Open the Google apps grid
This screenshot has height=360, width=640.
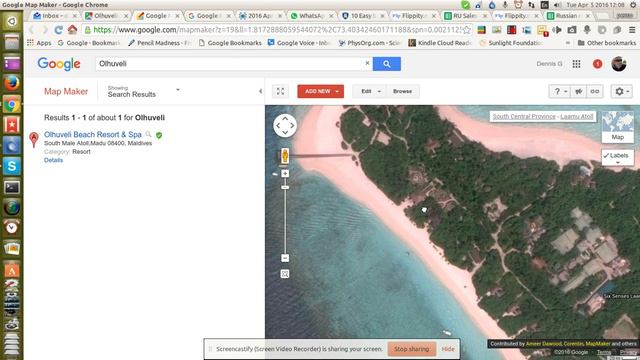coord(576,64)
